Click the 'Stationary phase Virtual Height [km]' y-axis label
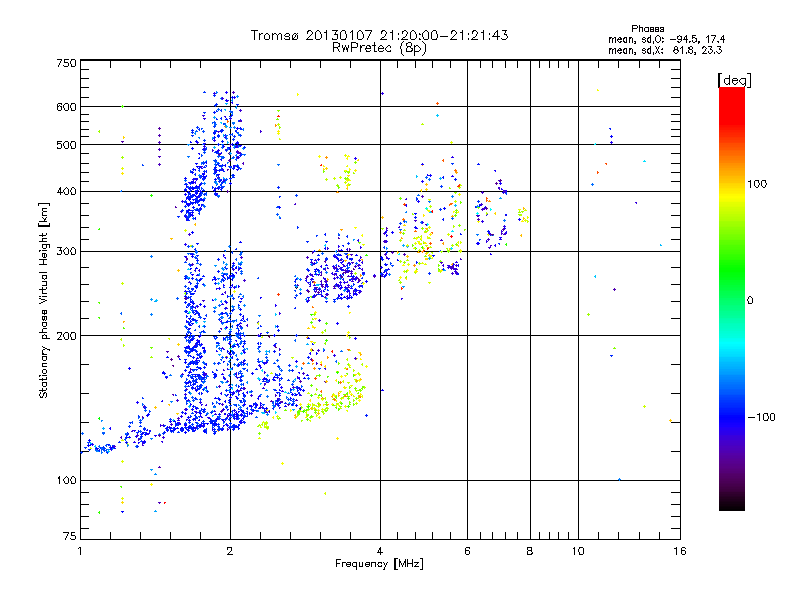Image resolution: width=800 pixels, height=600 pixels. click(43, 301)
